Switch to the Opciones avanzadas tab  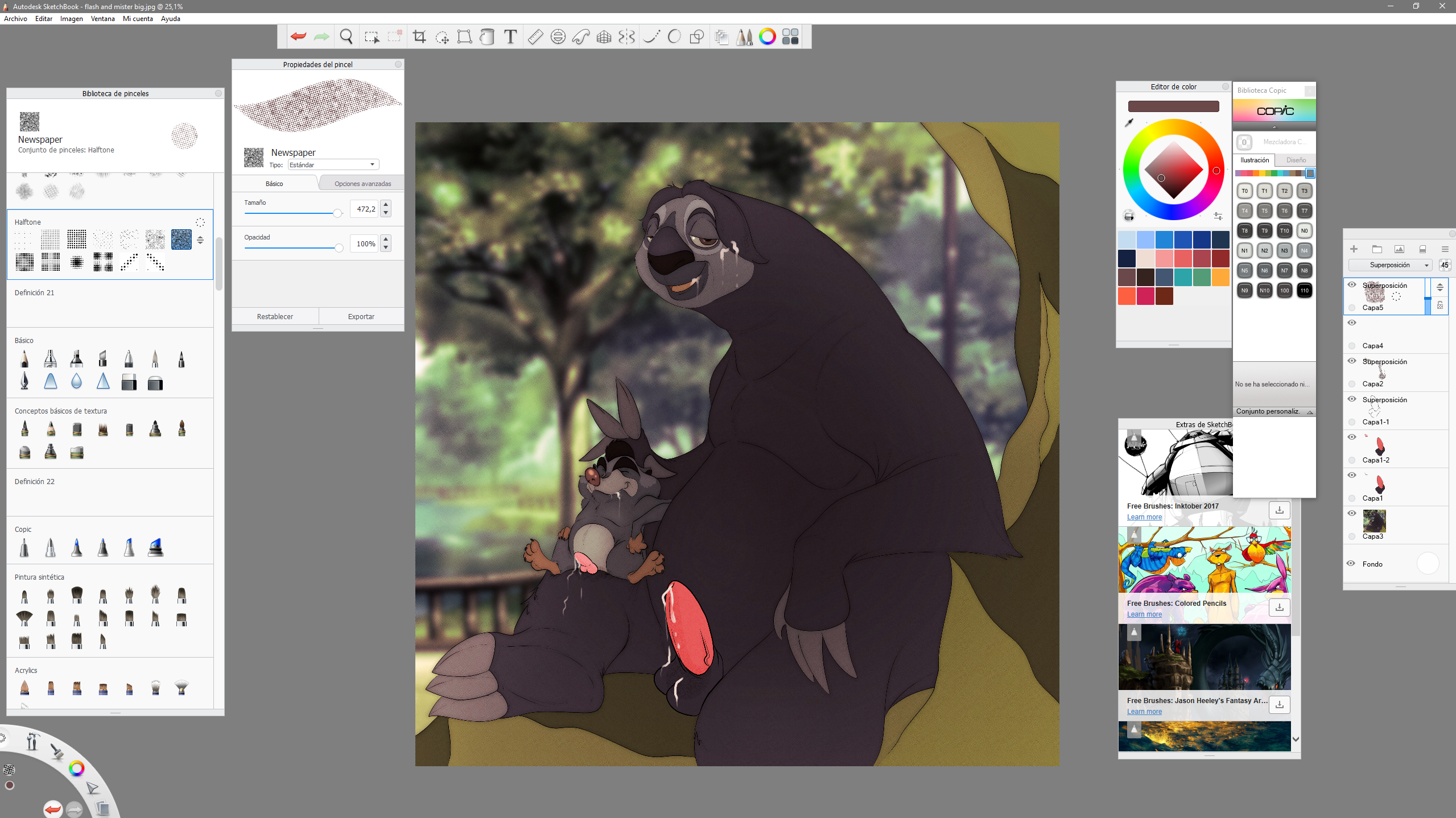(362, 184)
